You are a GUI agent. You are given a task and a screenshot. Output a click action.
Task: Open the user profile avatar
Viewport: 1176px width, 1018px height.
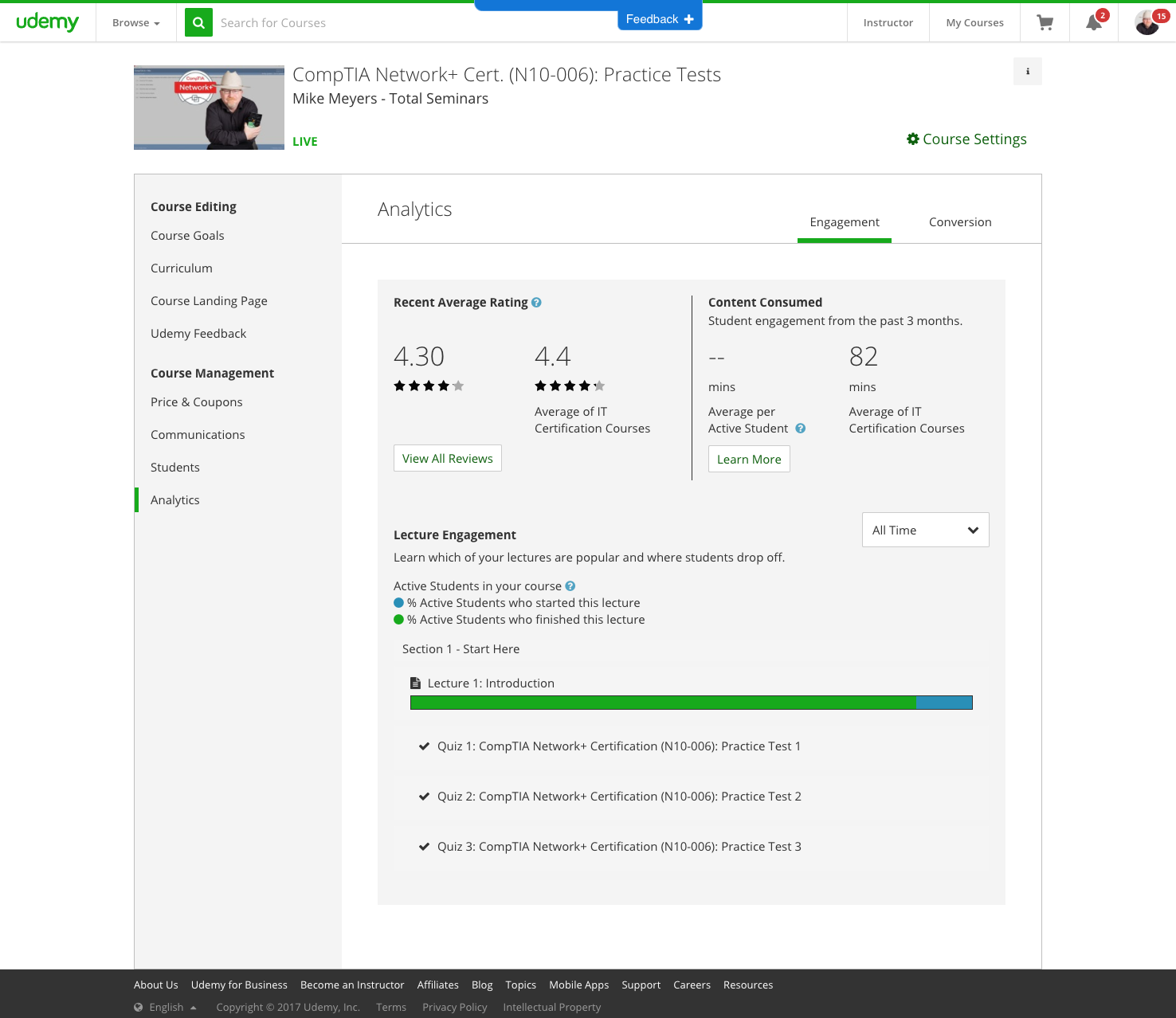tap(1147, 22)
